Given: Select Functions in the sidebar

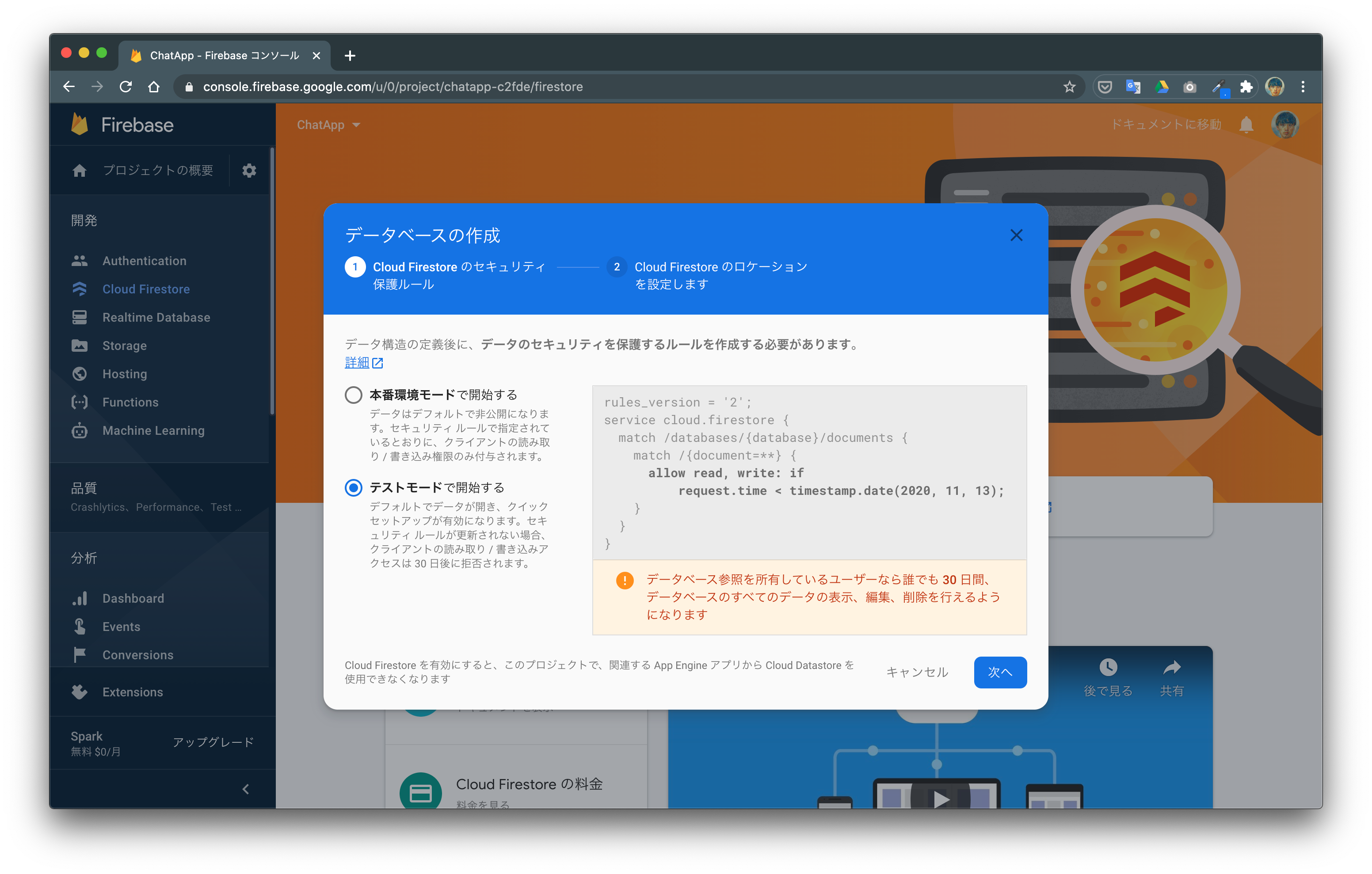Looking at the screenshot, I should [x=130, y=402].
